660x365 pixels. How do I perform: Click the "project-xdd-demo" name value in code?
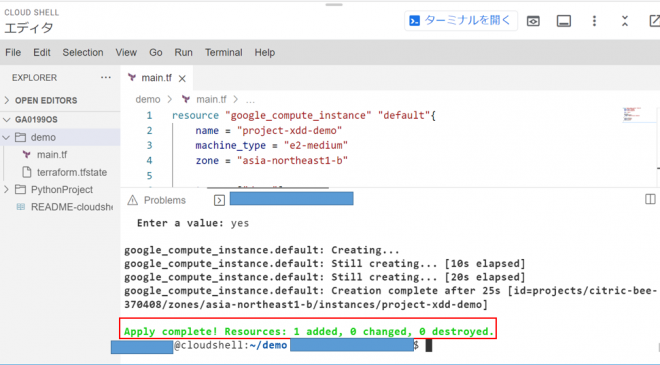[x=289, y=131]
